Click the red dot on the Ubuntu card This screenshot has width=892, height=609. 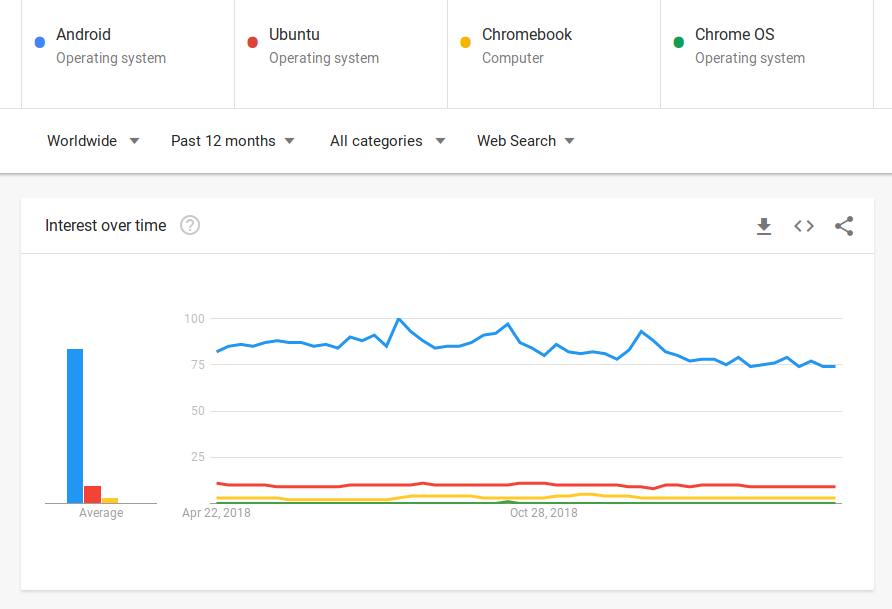[x=252, y=42]
